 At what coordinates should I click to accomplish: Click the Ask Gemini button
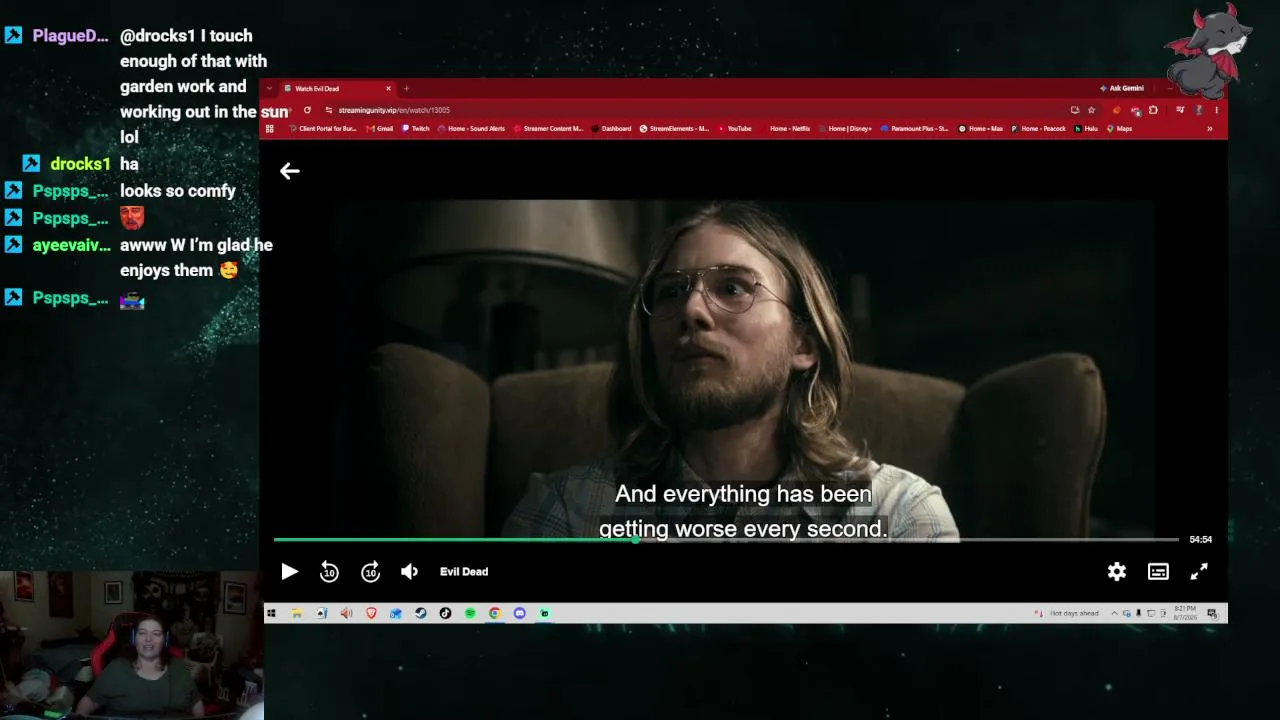[x=1122, y=88]
